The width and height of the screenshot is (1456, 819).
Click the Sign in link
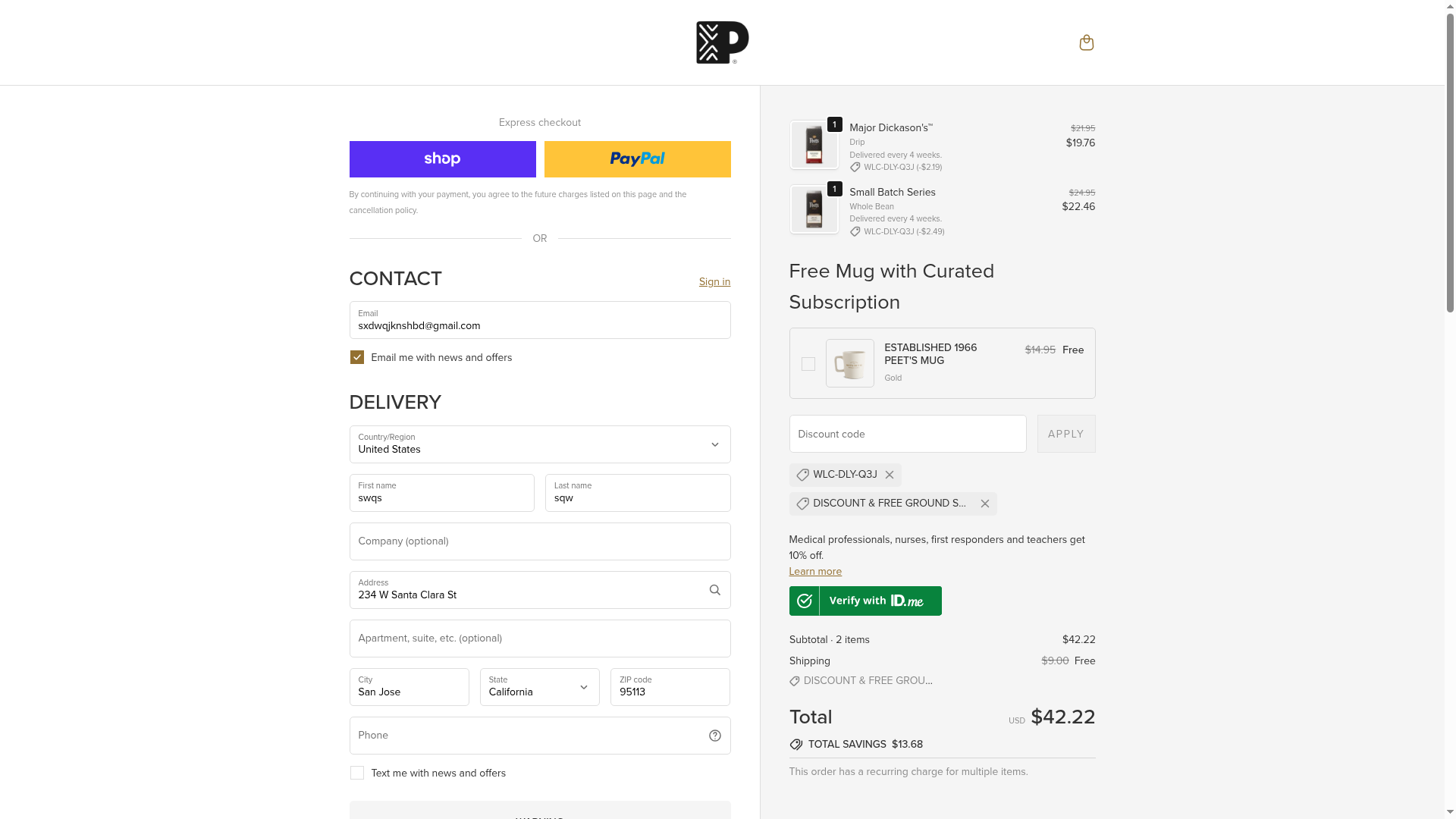714,282
